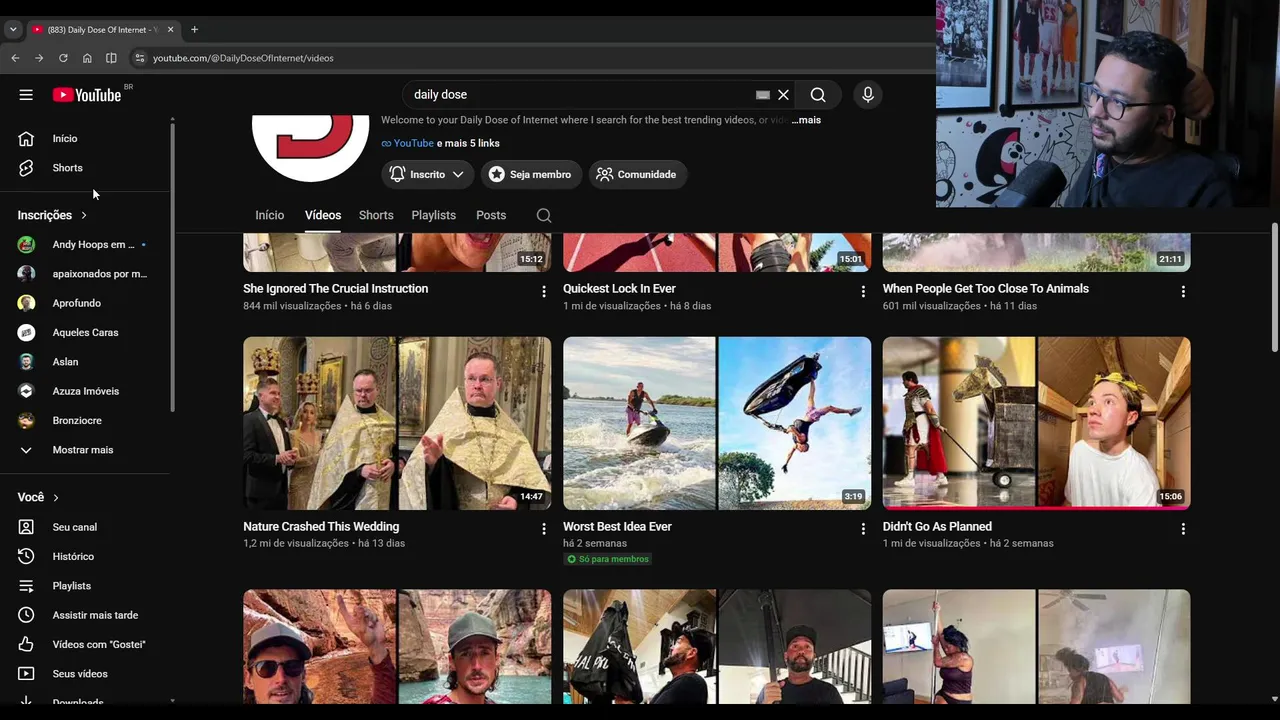Screen dimensions: 1280x720
Task: Start voice search with the microphone
Action: coord(868,95)
